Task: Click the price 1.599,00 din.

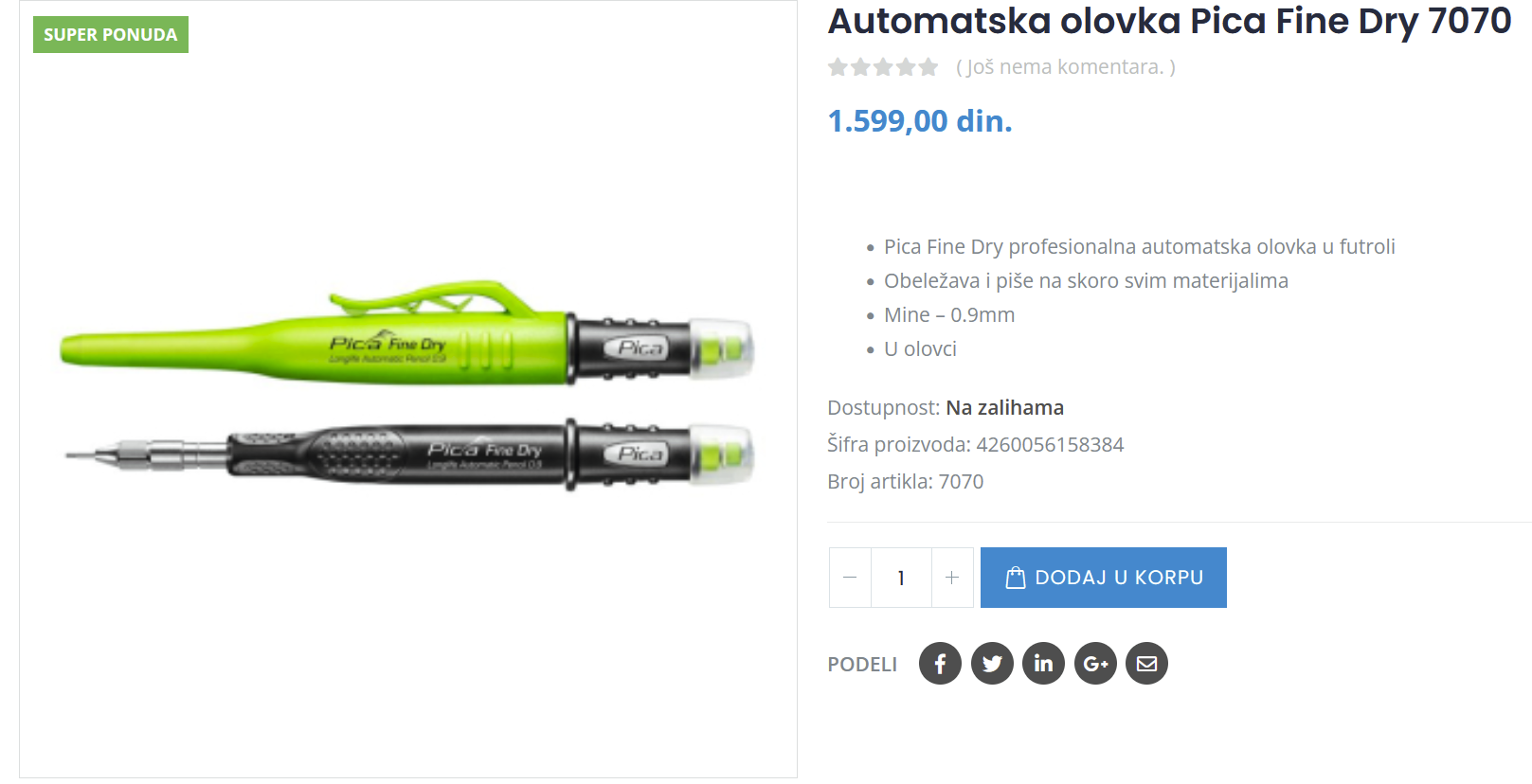Action: [x=920, y=121]
